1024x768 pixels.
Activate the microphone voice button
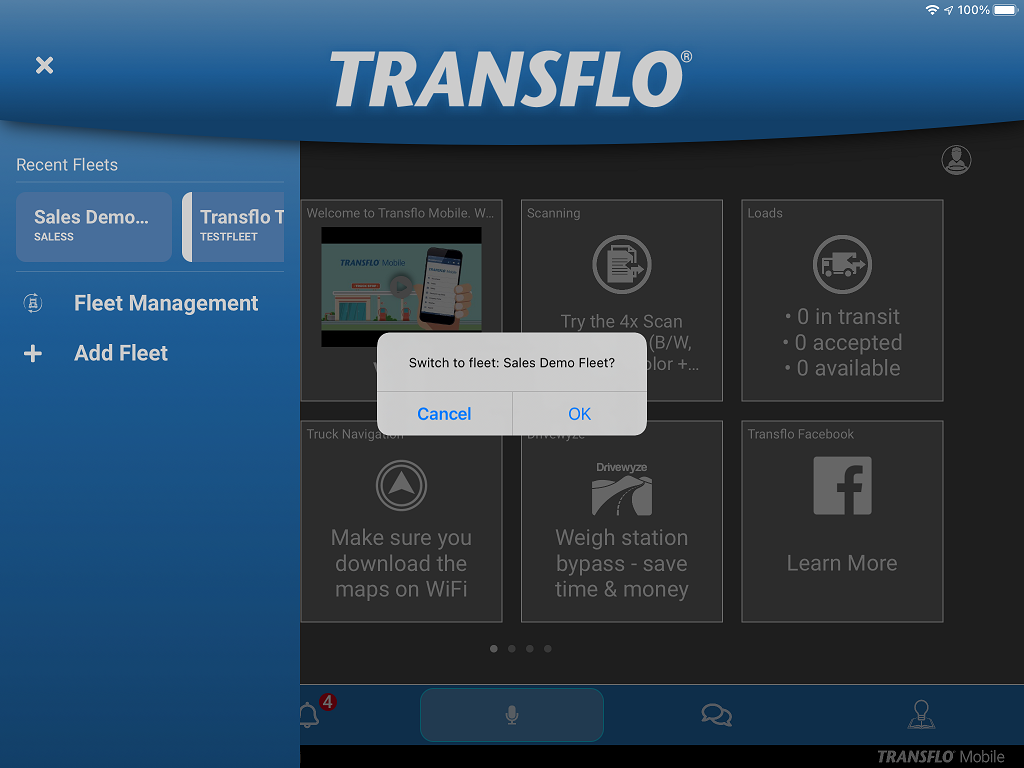pyautogui.click(x=511, y=715)
